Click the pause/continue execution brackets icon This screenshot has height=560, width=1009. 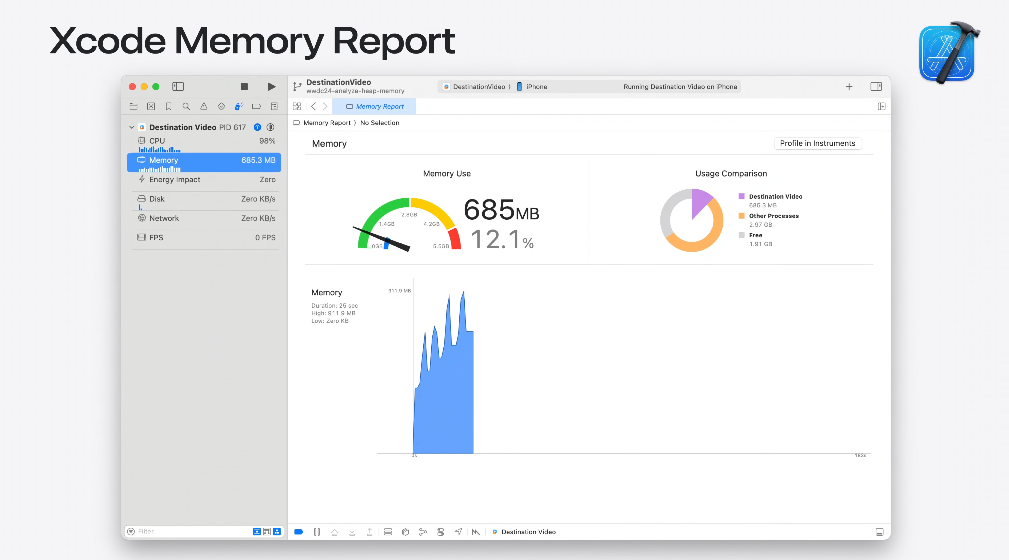click(x=317, y=532)
